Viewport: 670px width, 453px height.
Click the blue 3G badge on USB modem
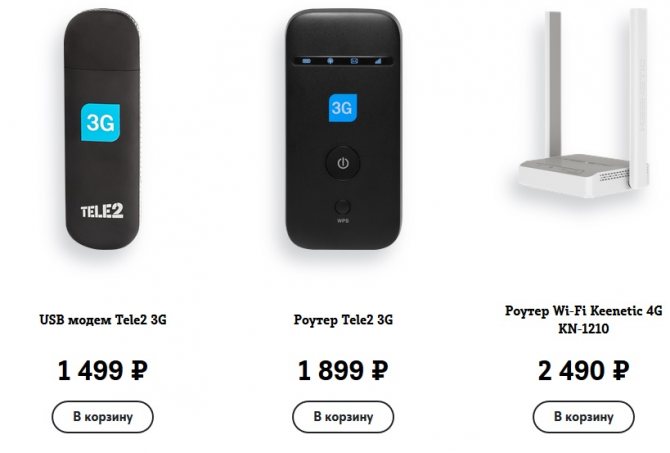tap(100, 122)
